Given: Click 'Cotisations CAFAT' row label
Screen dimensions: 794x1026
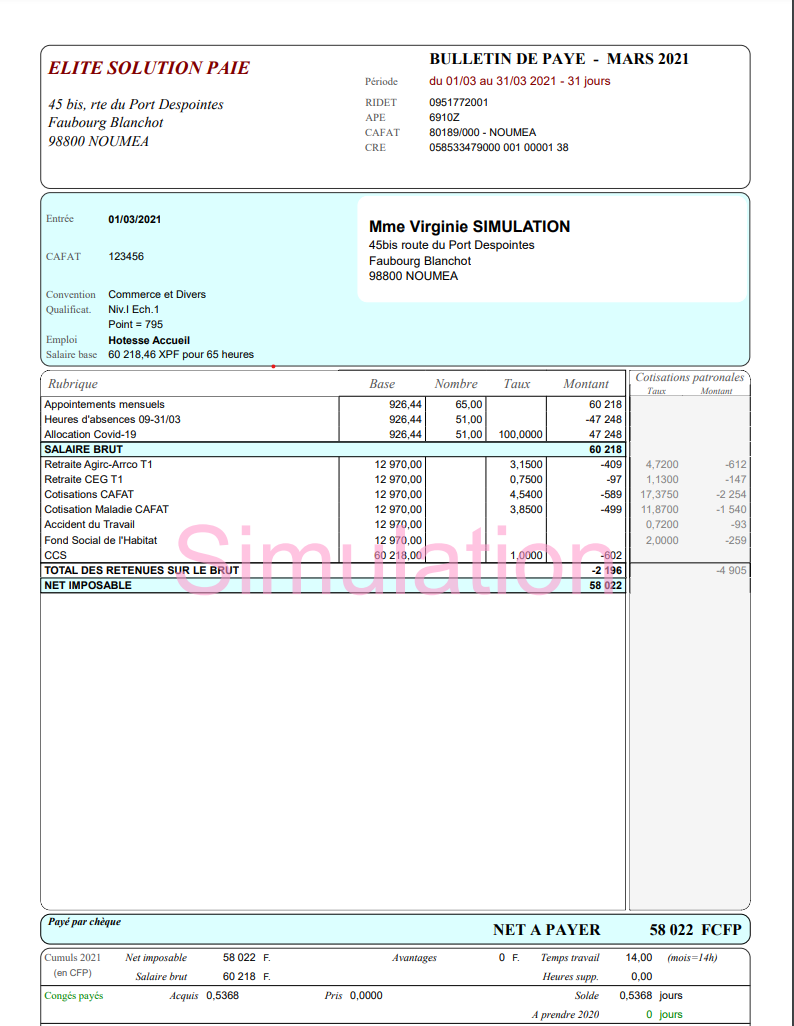Looking at the screenshot, I should click(88, 495).
